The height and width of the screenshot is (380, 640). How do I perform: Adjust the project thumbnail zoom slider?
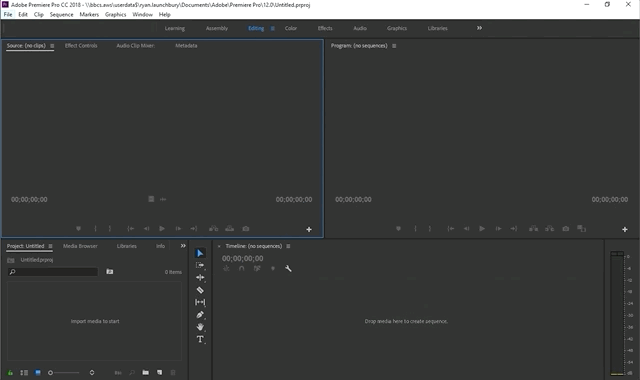(x=64, y=373)
